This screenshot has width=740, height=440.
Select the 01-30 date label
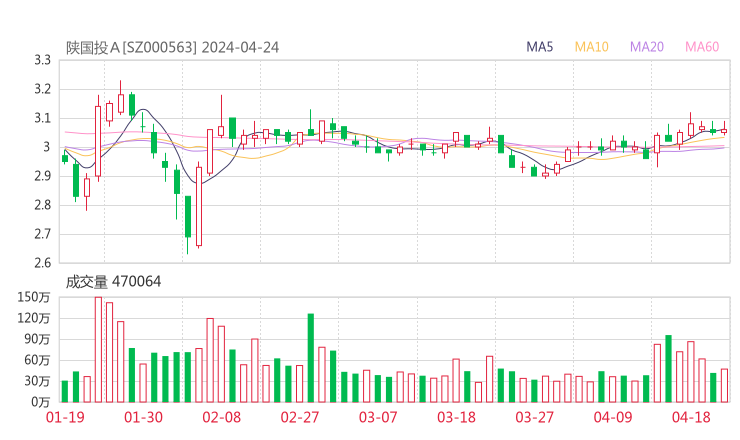[143, 417]
